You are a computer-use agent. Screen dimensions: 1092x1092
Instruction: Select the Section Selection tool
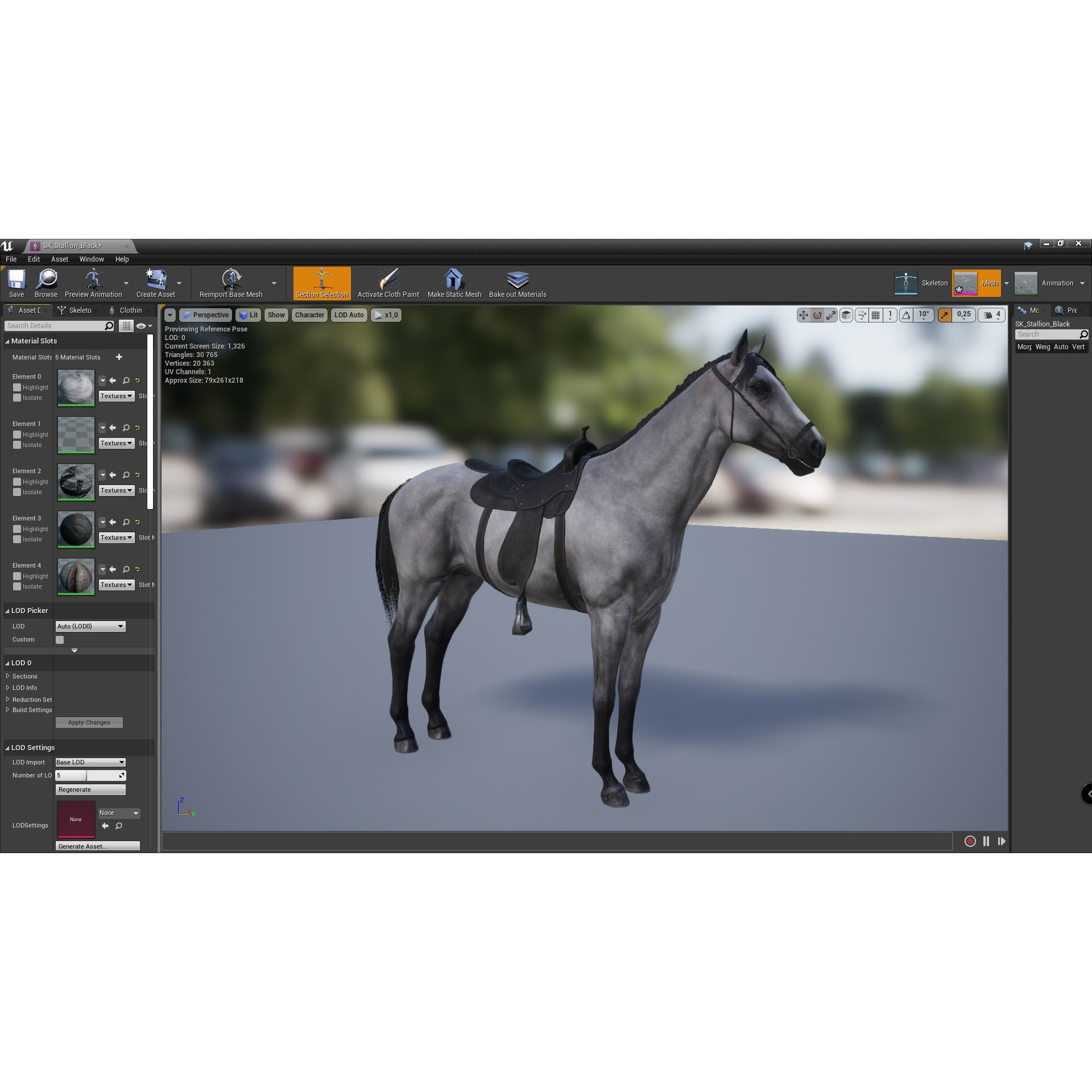pyautogui.click(x=321, y=283)
